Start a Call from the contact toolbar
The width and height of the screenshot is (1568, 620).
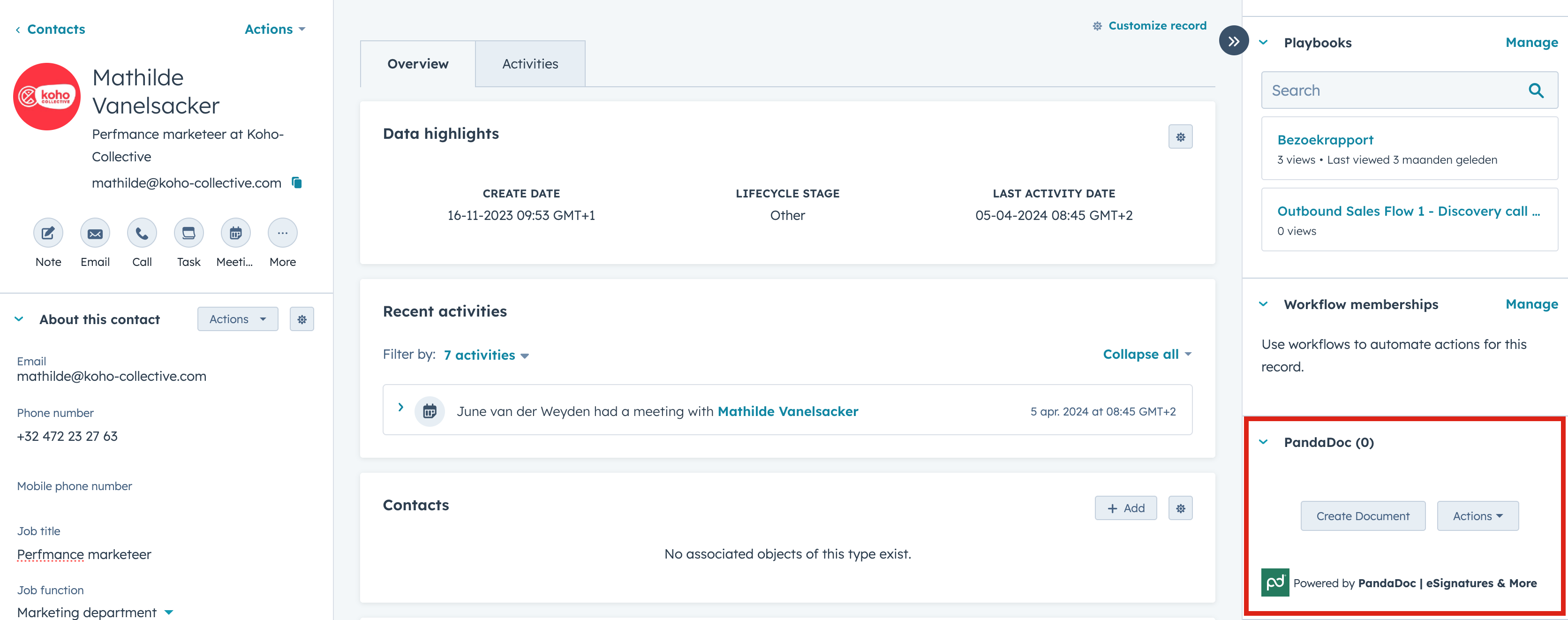click(141, 233)
